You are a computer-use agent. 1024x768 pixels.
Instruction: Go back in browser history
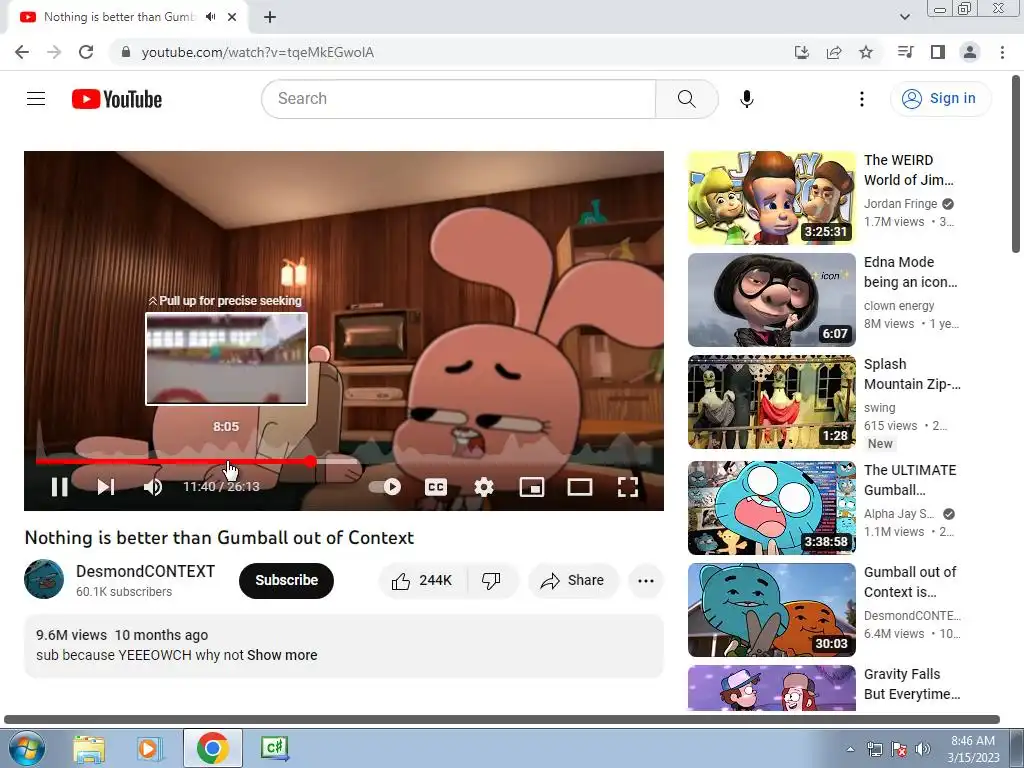click(22, 52)
